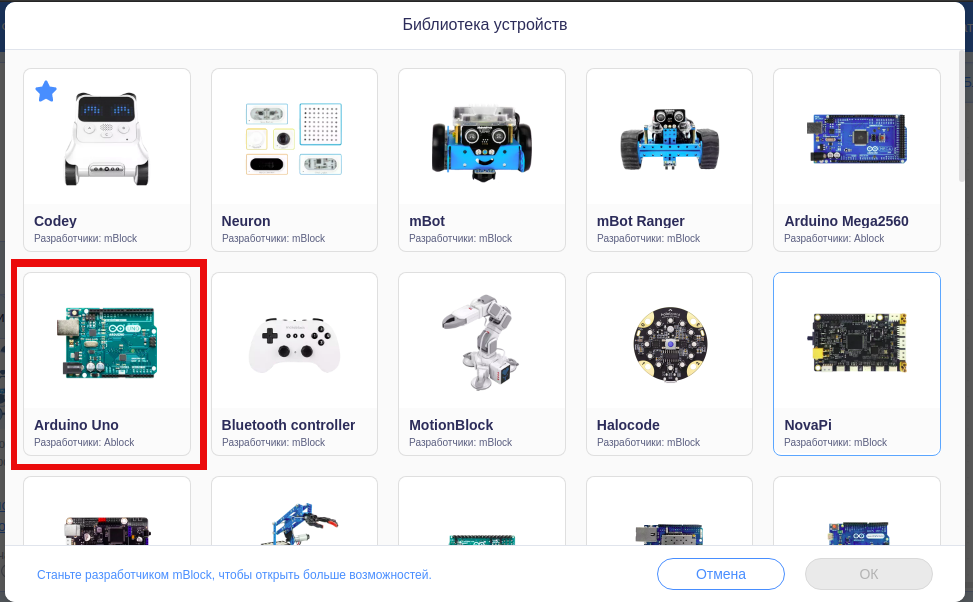
Task: Pick the MotionBlock robotic arm image
Action: point(482,342)
